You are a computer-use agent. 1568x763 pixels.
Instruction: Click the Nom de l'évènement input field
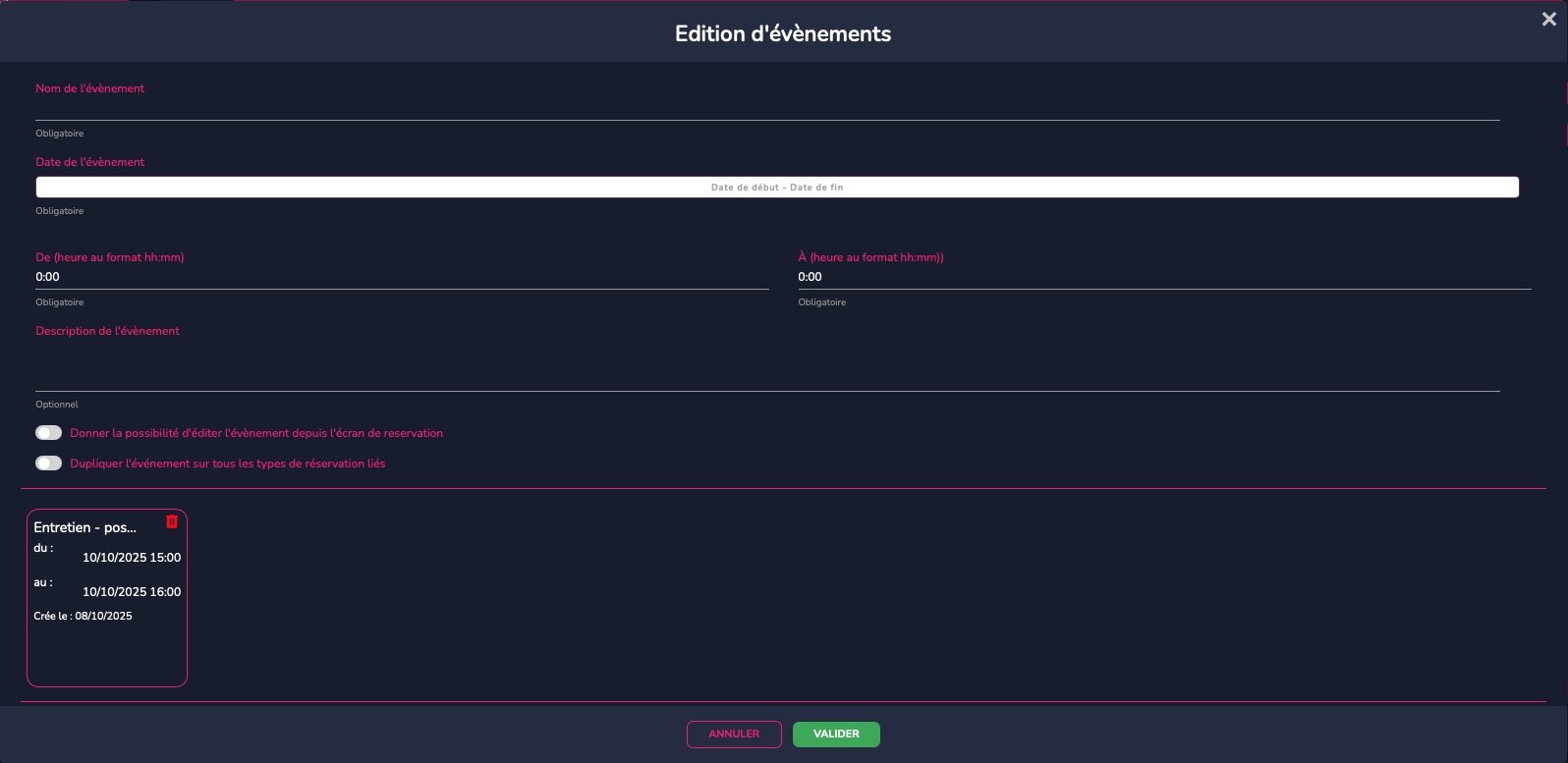766,108
